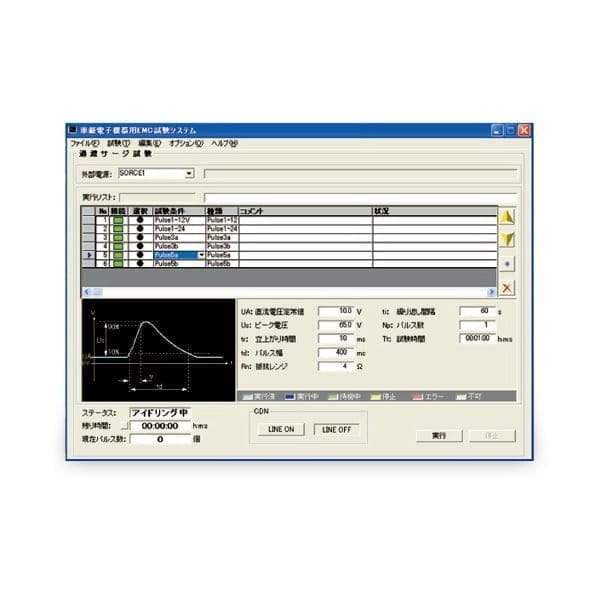Expand the Pulse5a test condition dropdown
The height and width of the screenshot is (600, 600).
click(201, 255)
